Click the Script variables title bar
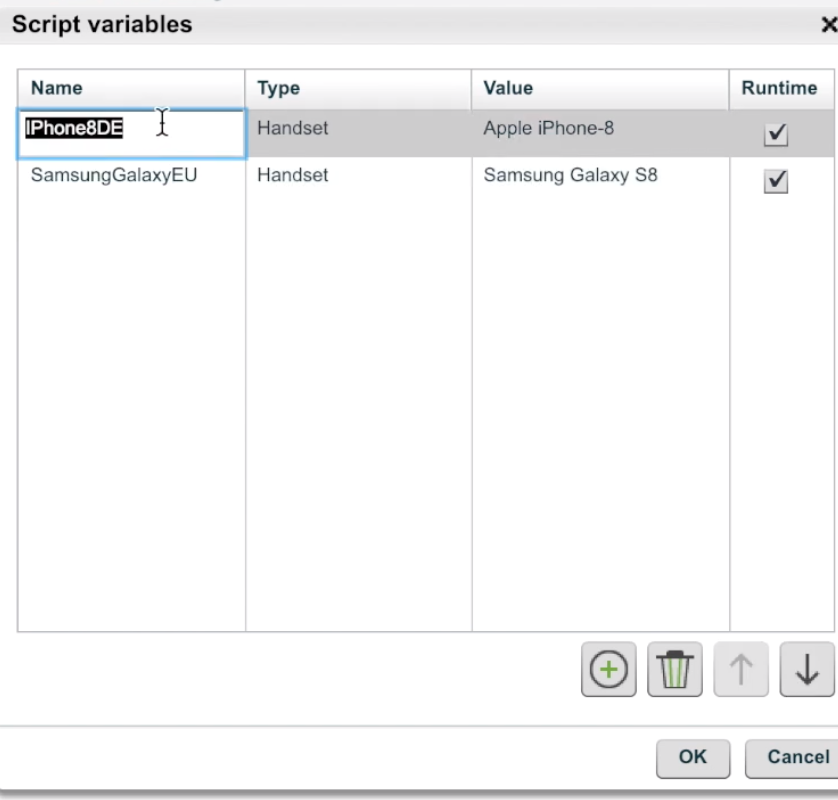 [400, 26]
